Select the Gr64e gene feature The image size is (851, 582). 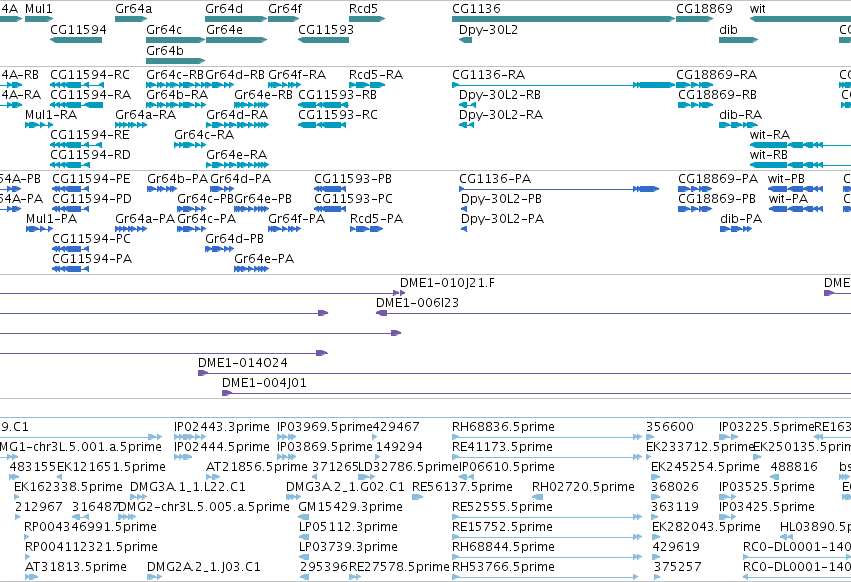236,40
